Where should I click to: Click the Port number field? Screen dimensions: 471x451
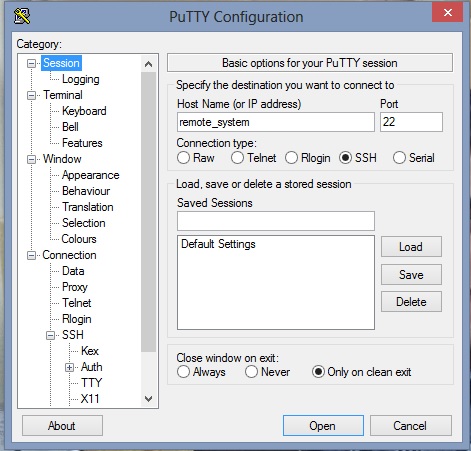[411, 122]
